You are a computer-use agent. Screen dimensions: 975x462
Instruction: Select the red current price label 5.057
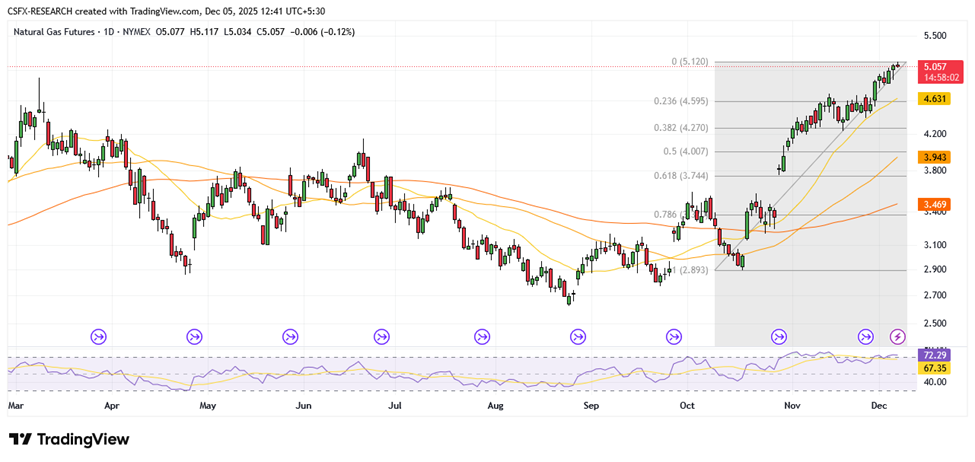tap(935, 67)
